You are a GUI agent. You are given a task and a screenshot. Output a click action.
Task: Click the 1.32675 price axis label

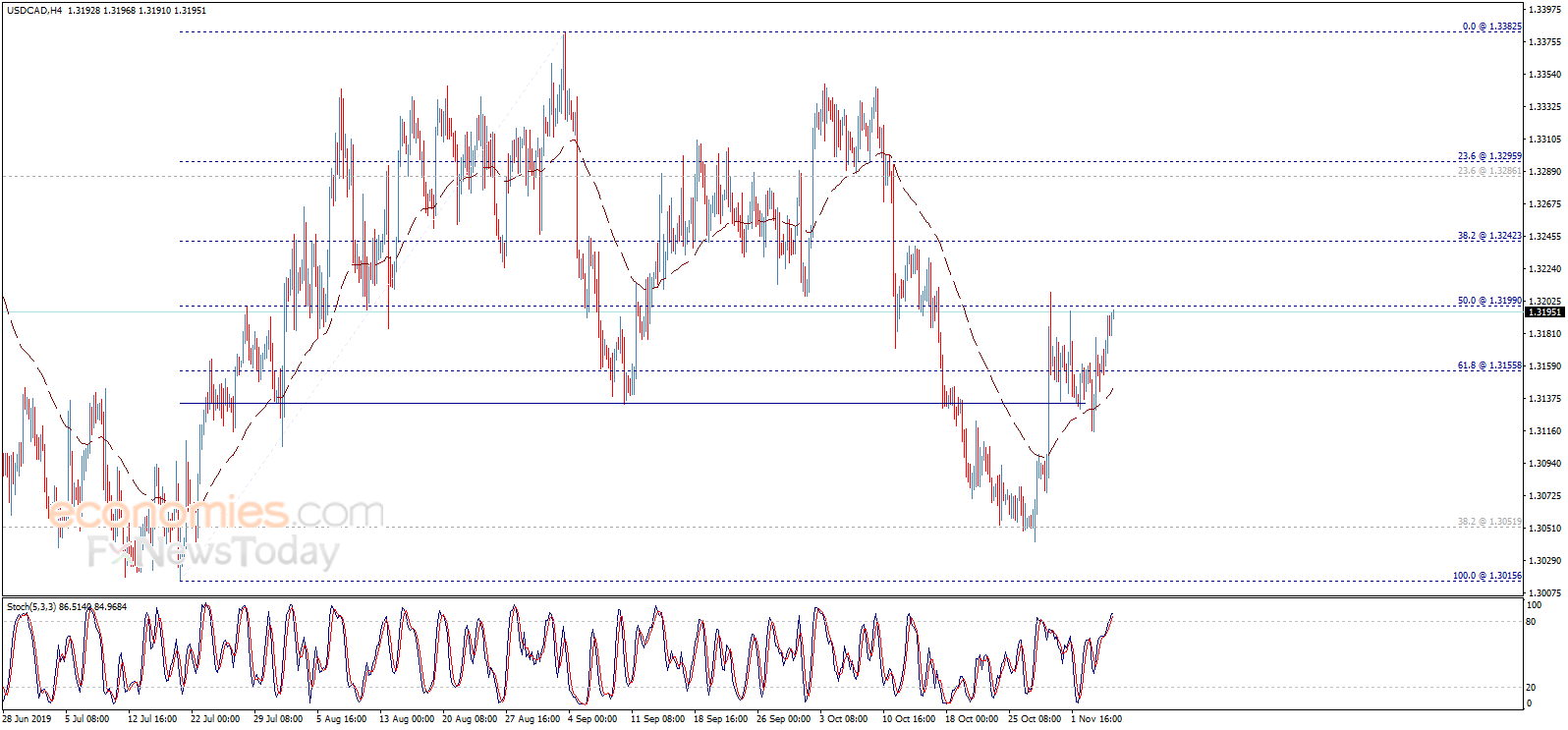tap(1545, 204)
